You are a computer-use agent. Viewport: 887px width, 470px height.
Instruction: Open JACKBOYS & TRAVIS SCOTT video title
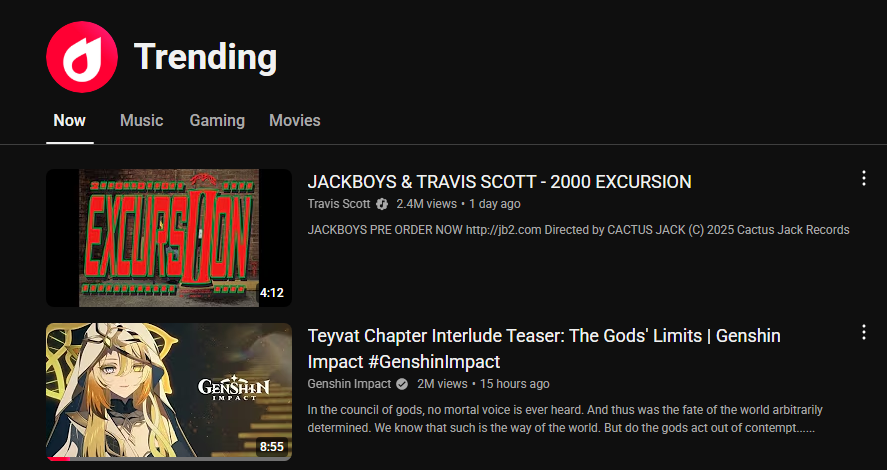coord(500,182)
